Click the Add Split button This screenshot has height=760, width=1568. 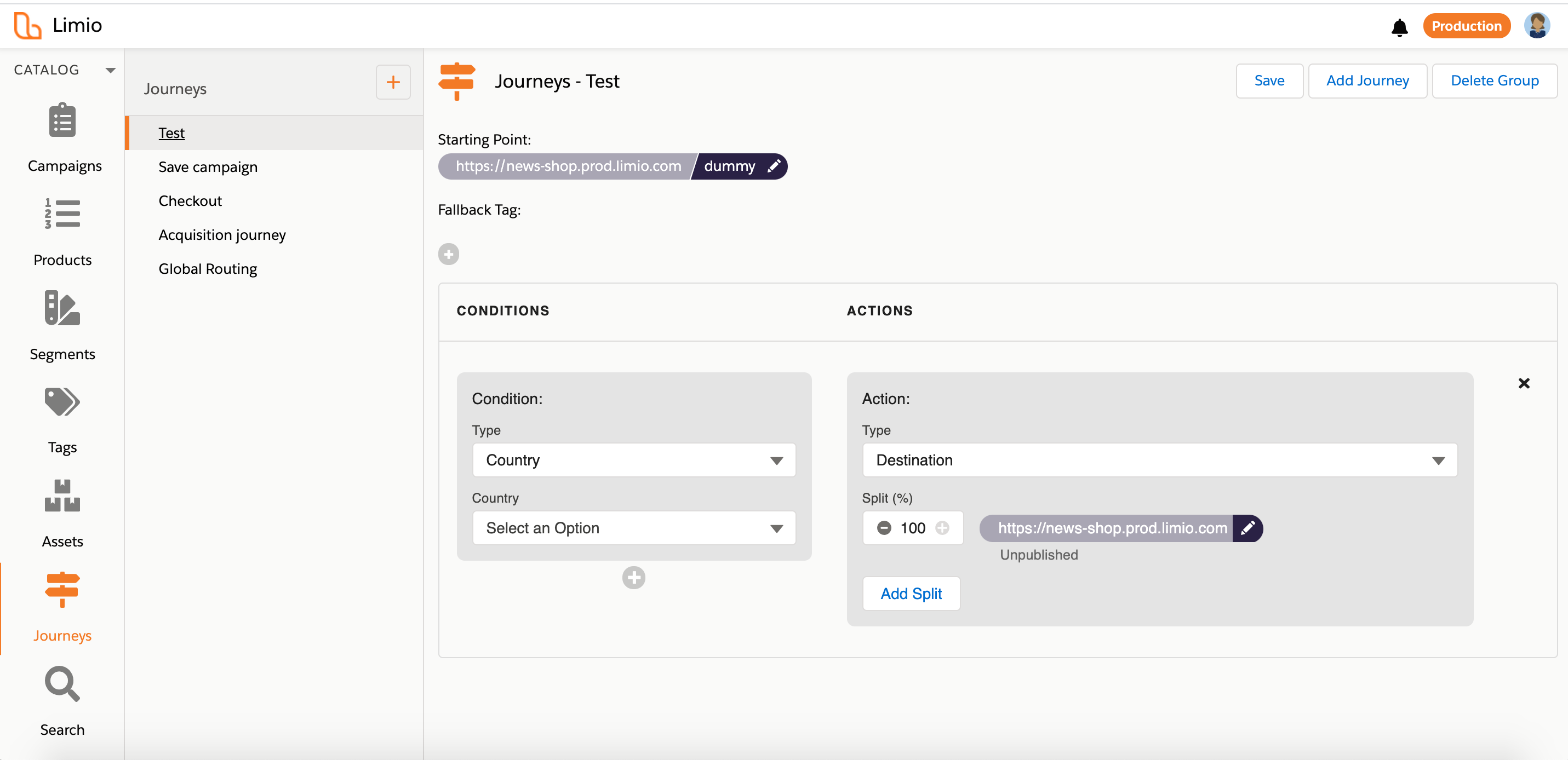[x=911, y=594]
